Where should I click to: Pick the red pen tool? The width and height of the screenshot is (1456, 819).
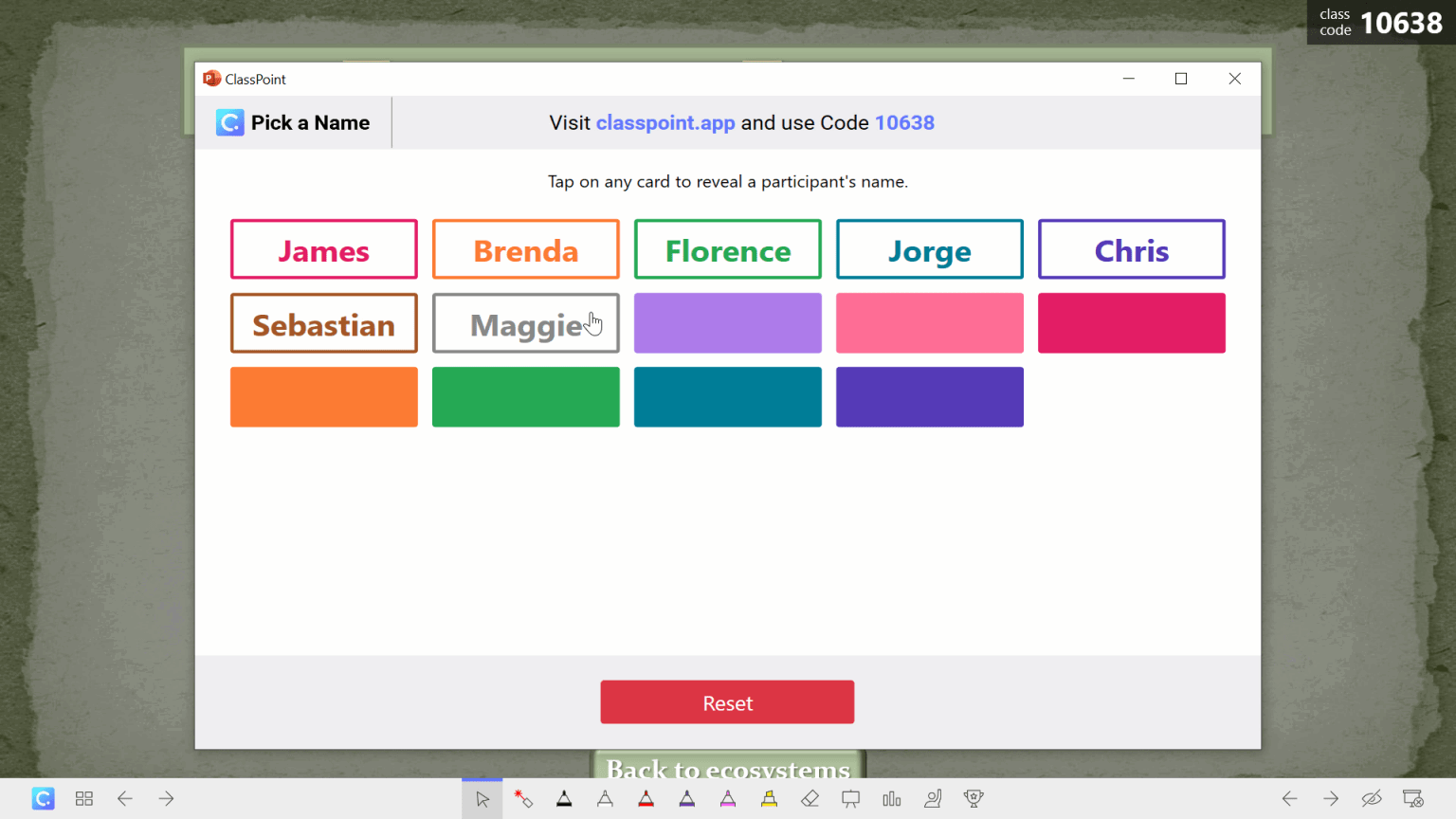[646, 798]
